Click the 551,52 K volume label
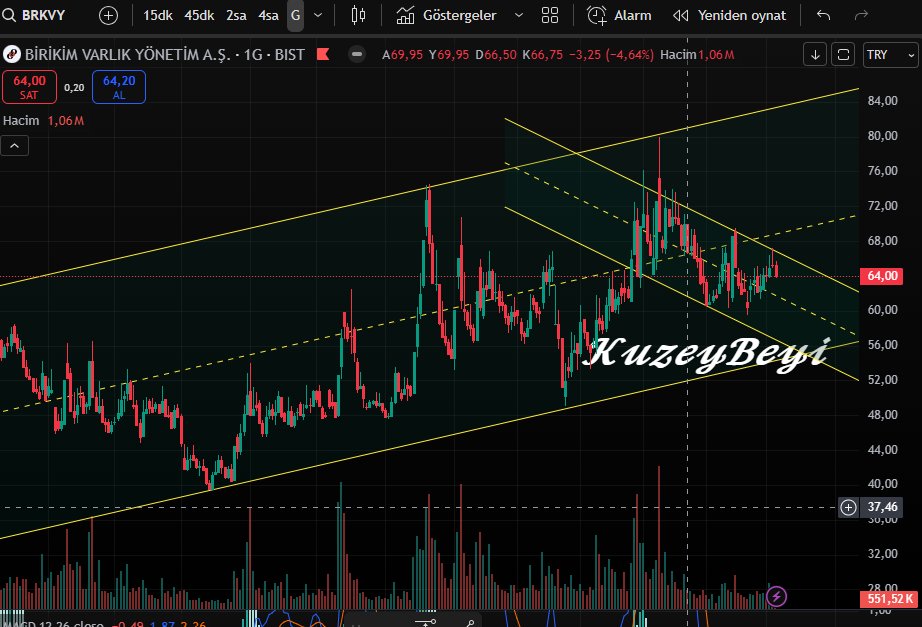922x627 pixels. click(x=890, y=599)
